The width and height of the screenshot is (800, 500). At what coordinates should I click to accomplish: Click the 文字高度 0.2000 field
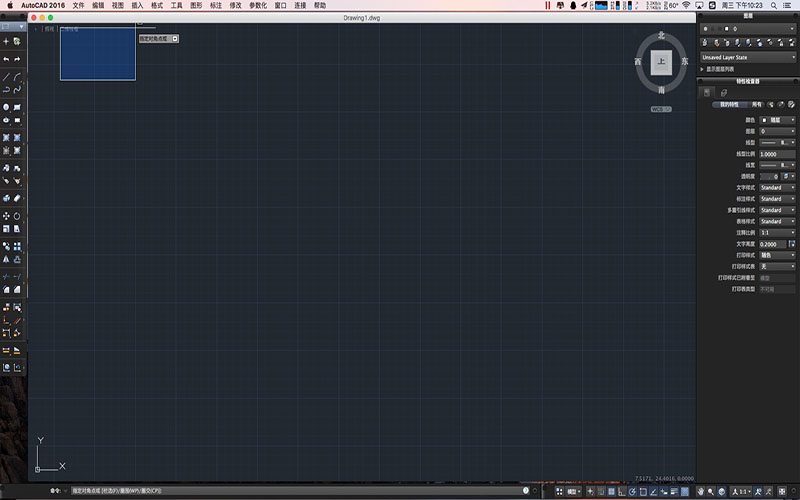coord(772,244)
